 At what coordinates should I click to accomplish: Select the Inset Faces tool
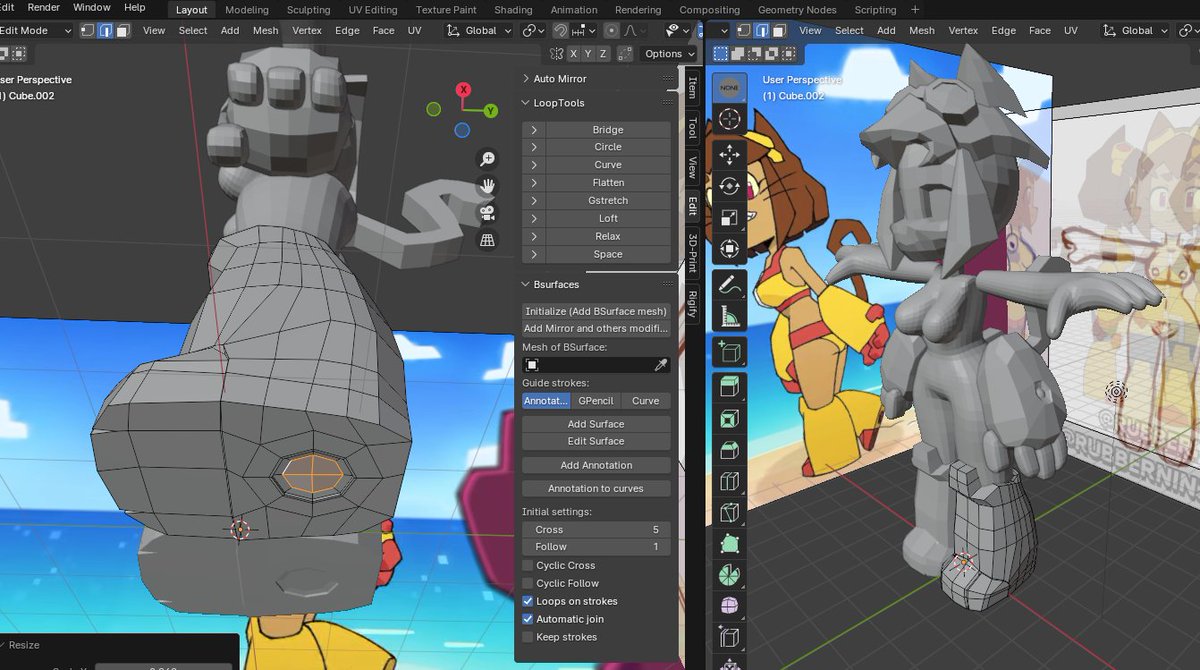729,419
